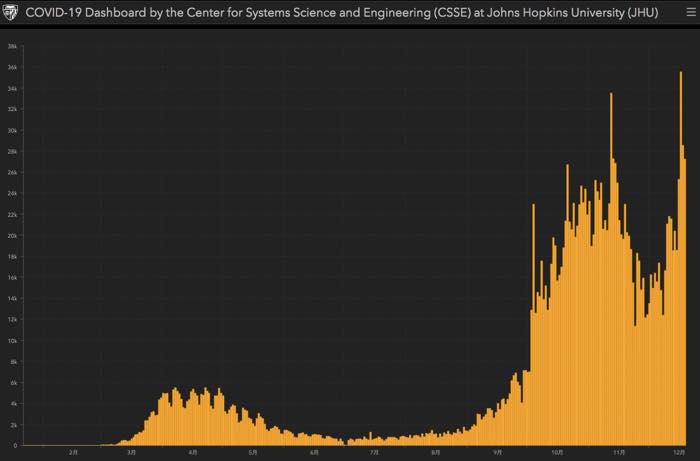Click the '0' y-axis label
This screenshot has height=461, width=700.
16,445
